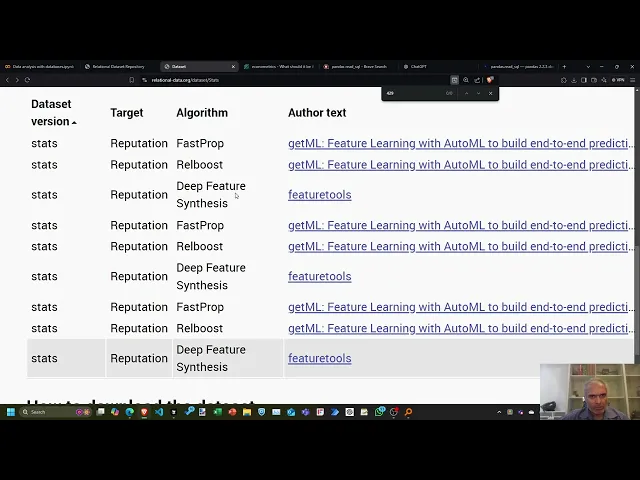
Task: Share this page icon in address bar
Action: pyautogui.click(x=477, y=80)
